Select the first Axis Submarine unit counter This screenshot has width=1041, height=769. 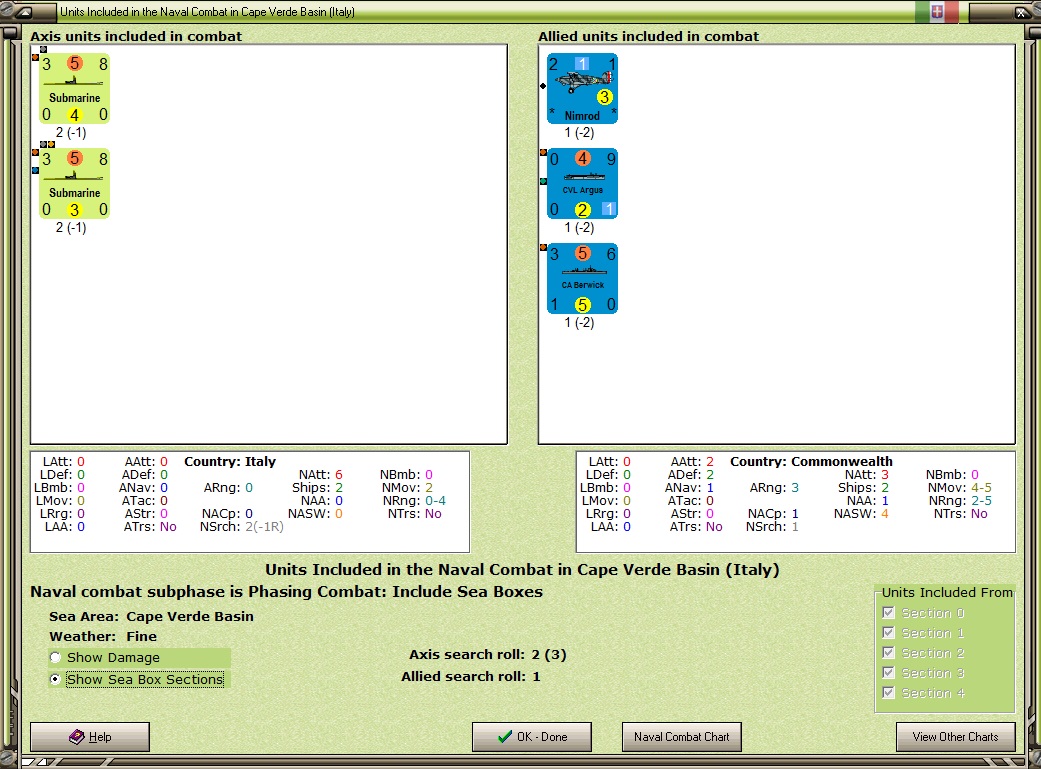click(74, 89)
